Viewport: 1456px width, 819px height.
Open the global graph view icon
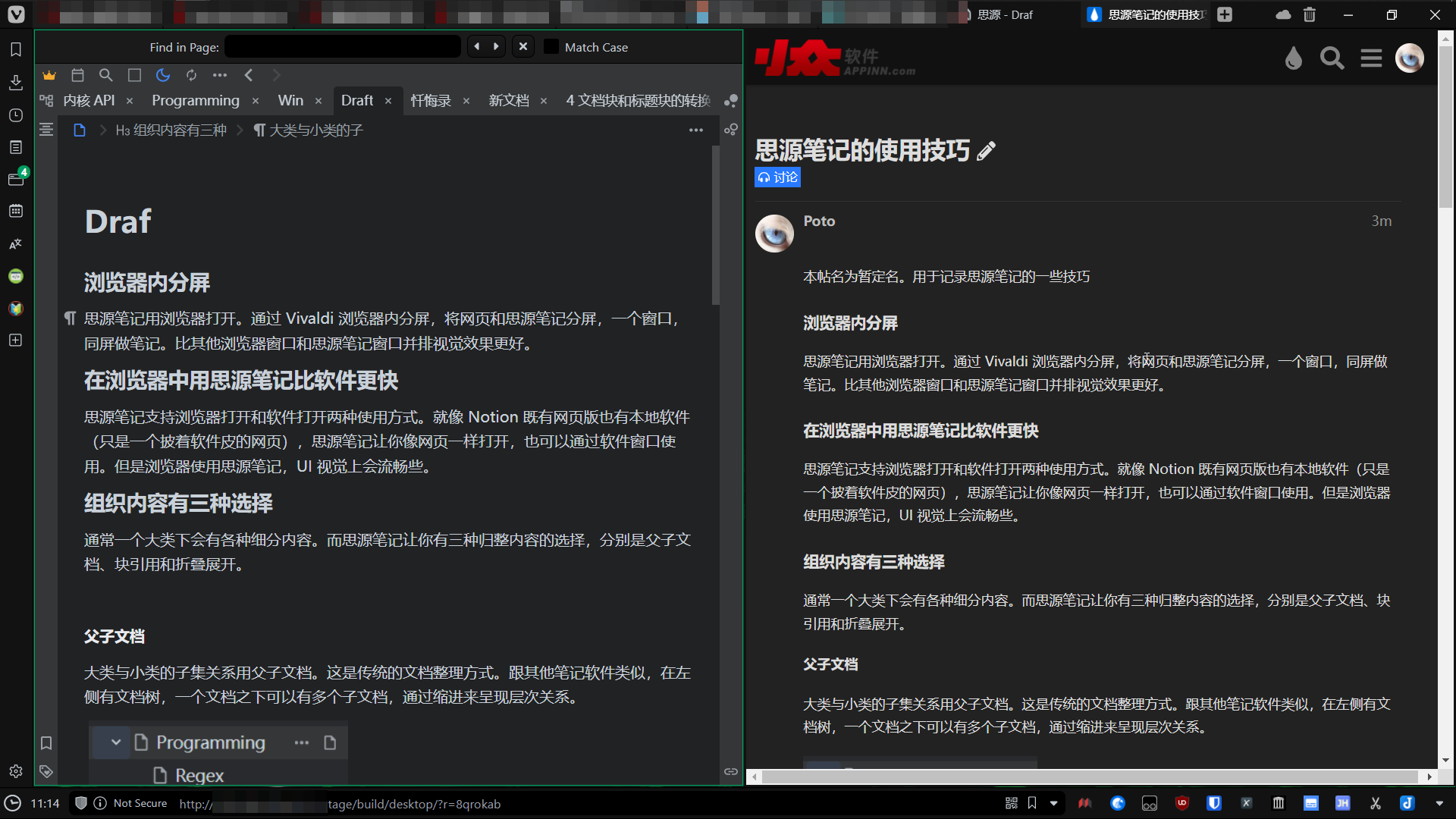(x=730, y=101)
